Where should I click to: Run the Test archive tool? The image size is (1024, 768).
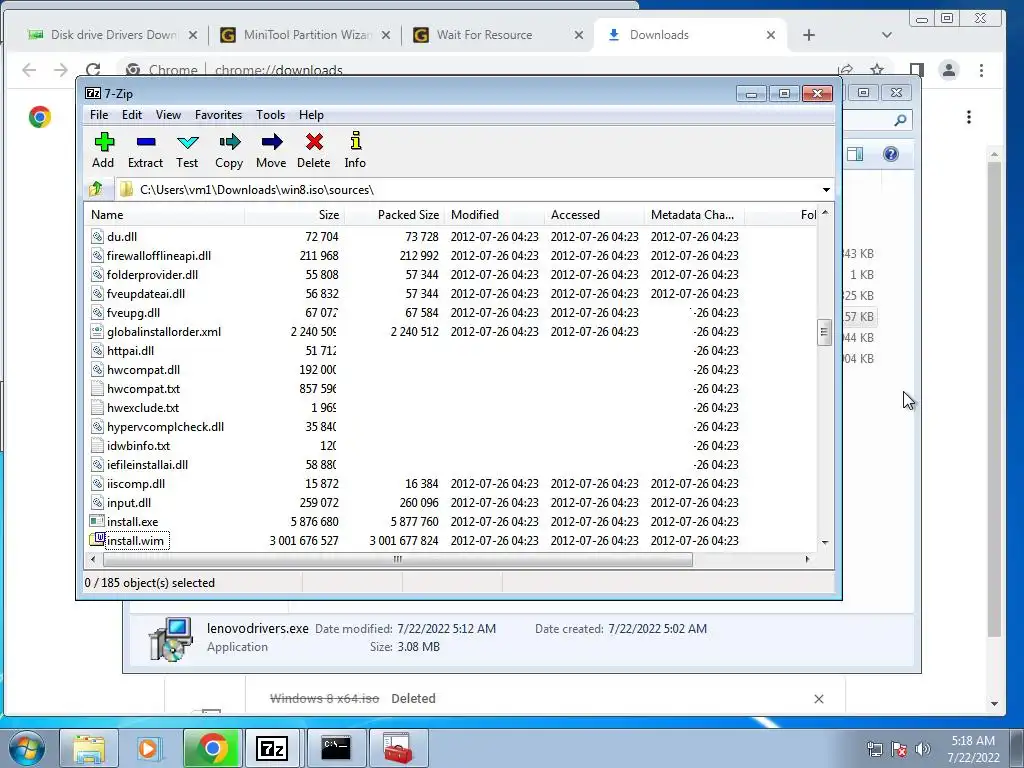187,150
